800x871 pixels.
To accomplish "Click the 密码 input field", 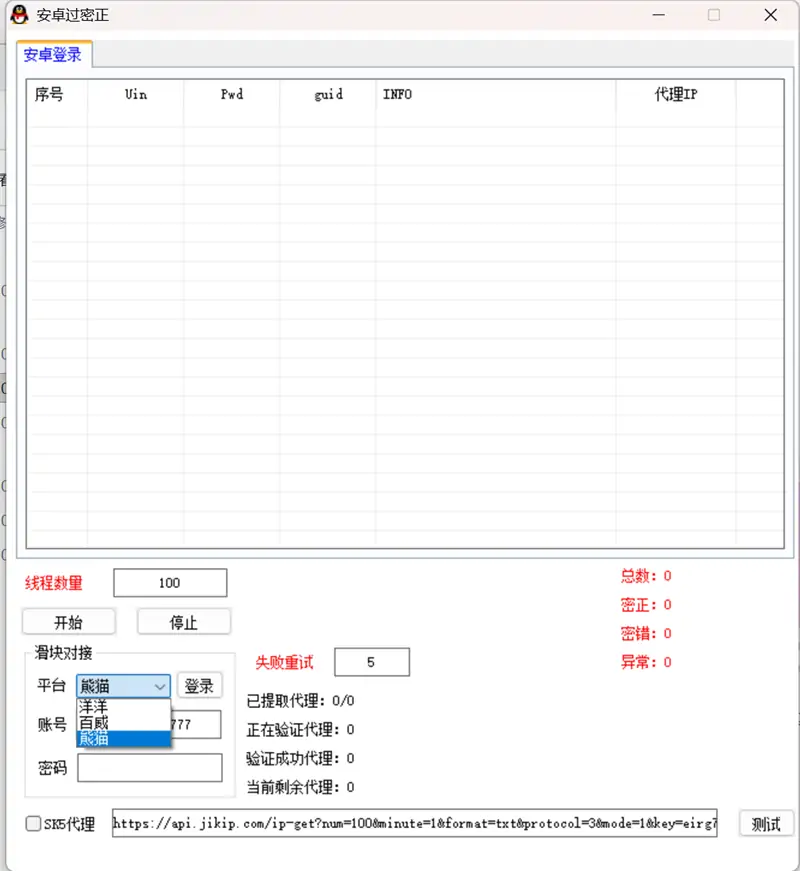I will click(150, 767).
